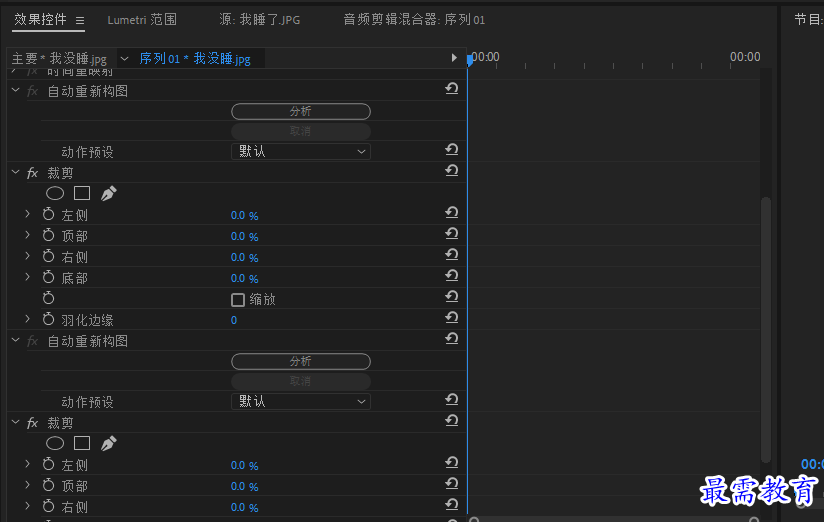The width and height of the screenshot is (824, 522).
Task: Reset the first 自动重新构图 effect
Action: click(451, 88)
